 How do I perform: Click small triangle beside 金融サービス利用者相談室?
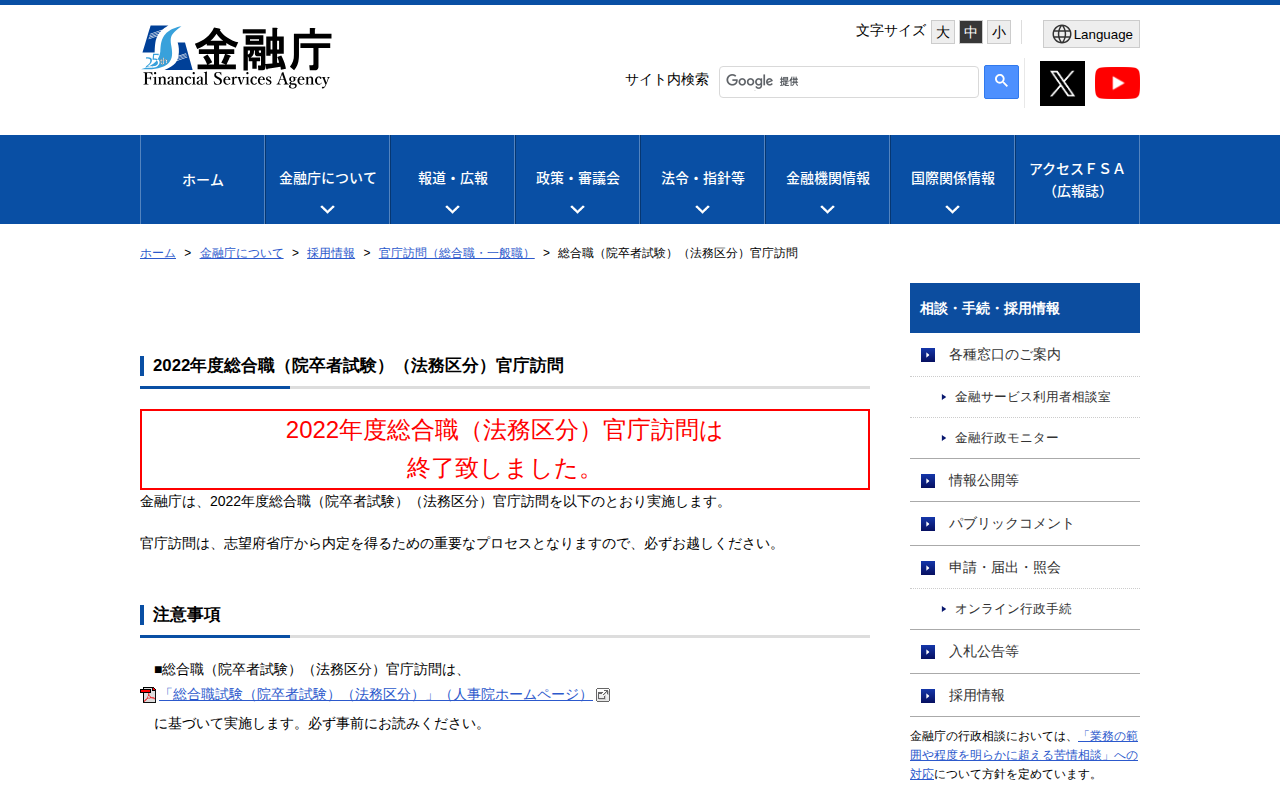tap(943, 397)
